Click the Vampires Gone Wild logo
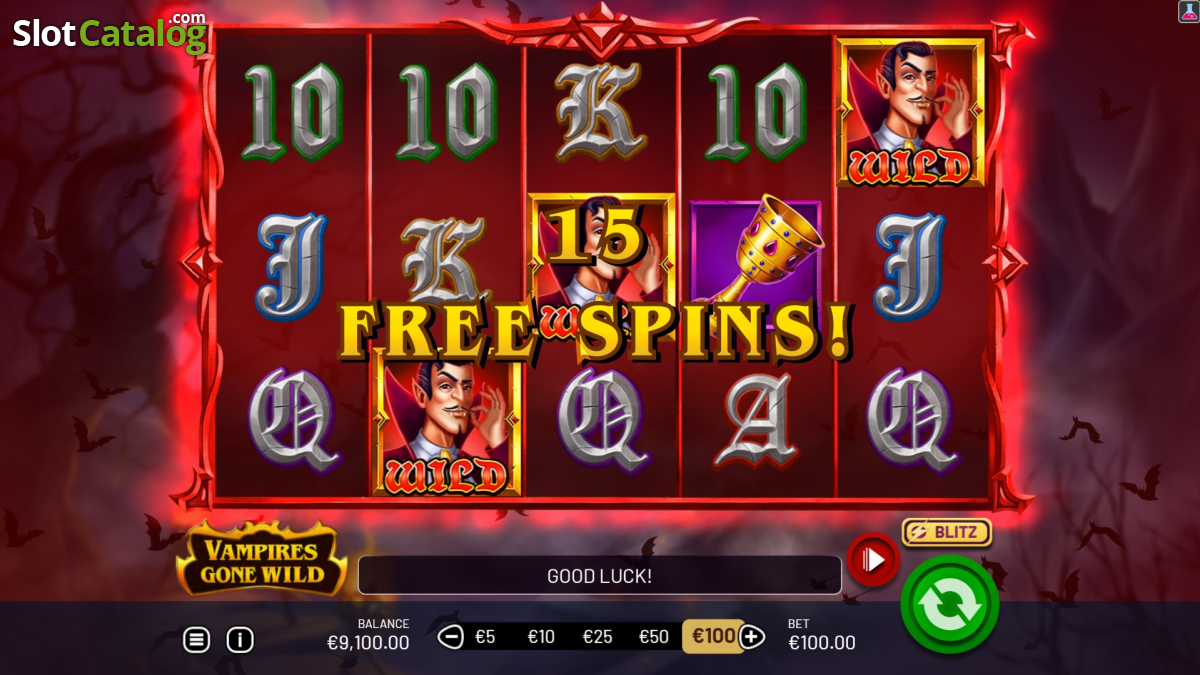The image size is (1200, 675). 262,558
